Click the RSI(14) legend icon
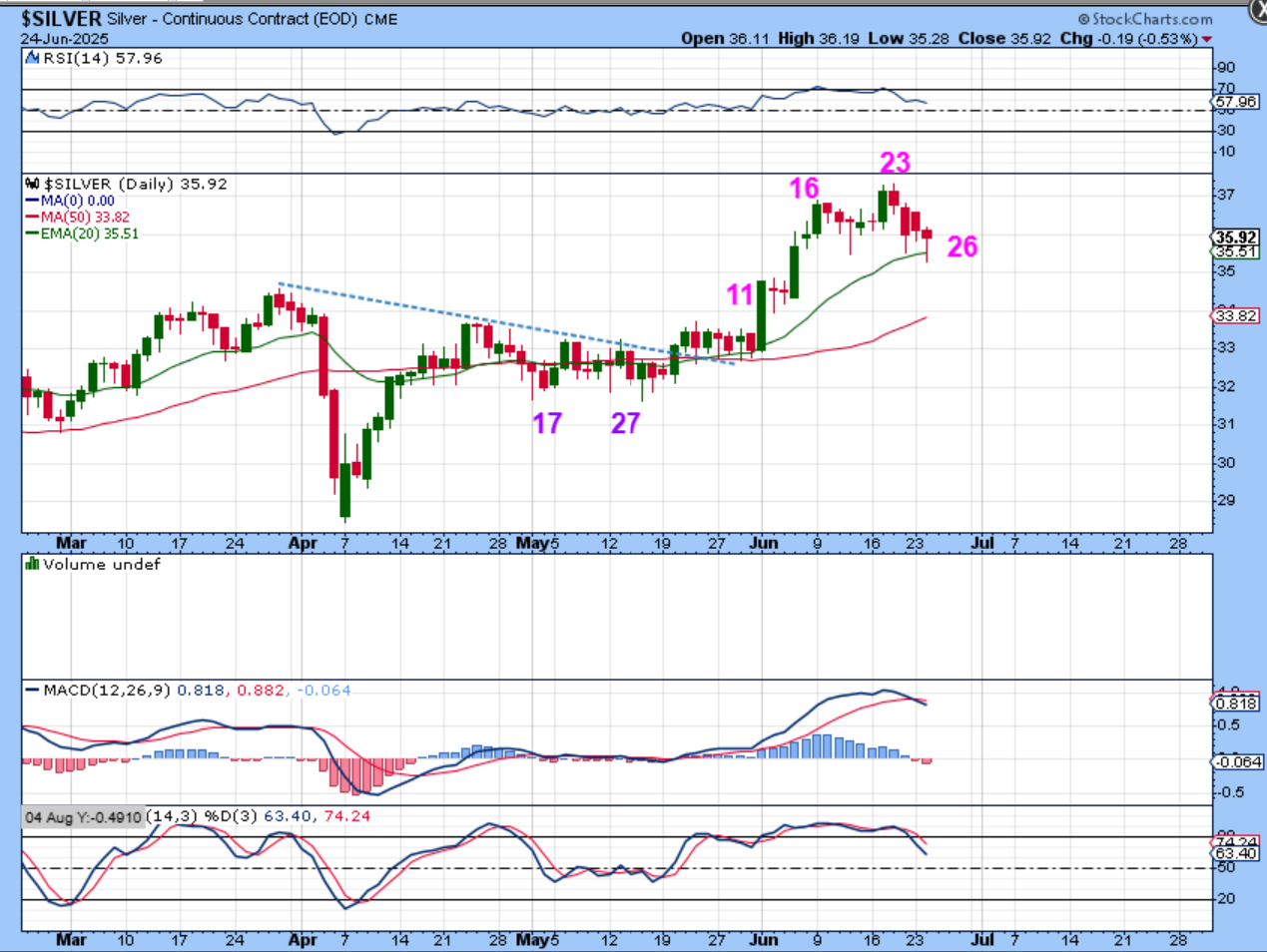 tap(30, 59)
